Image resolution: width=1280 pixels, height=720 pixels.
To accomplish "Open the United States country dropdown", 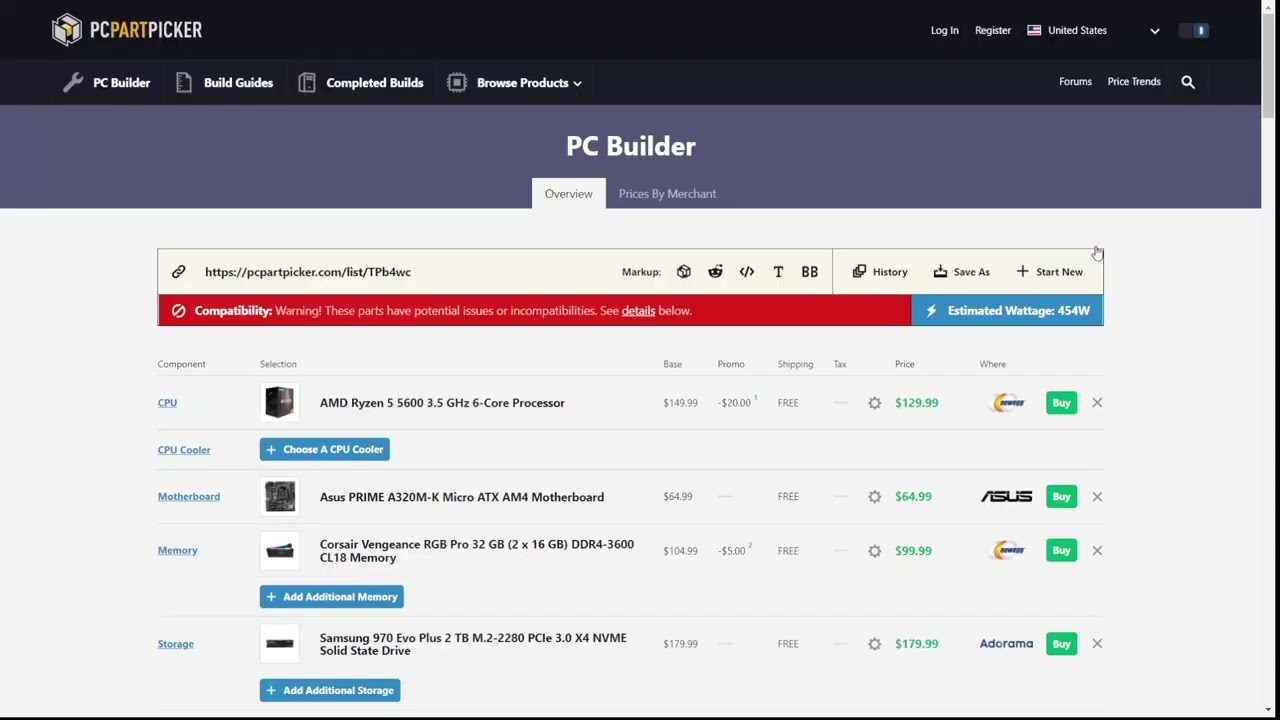I will point(1093,30).
